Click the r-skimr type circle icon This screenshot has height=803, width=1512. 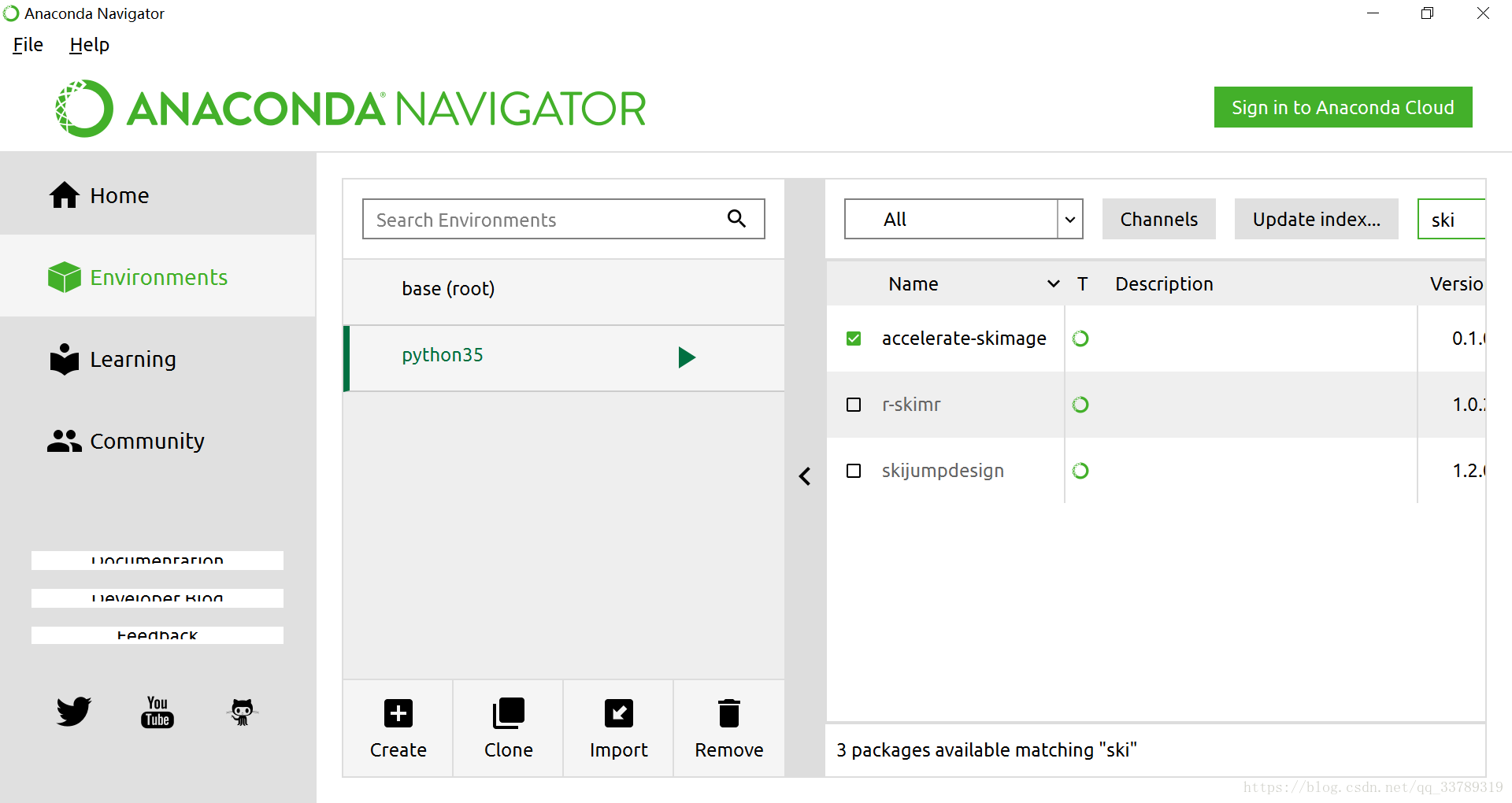(x=1080, y=405)
